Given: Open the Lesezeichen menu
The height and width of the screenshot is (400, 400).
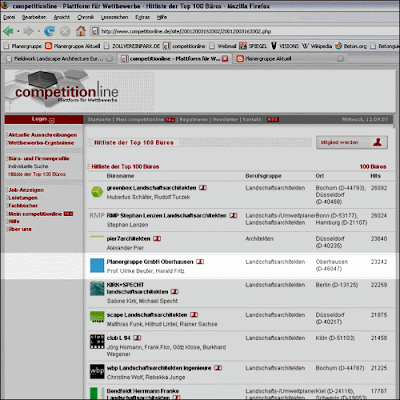Looking at the screenshot, I should [114, 17].
